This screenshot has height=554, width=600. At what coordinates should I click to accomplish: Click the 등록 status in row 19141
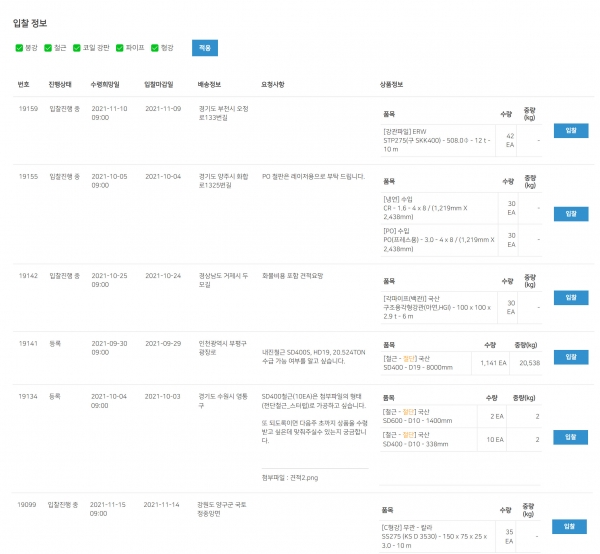(x=55, y=343)
